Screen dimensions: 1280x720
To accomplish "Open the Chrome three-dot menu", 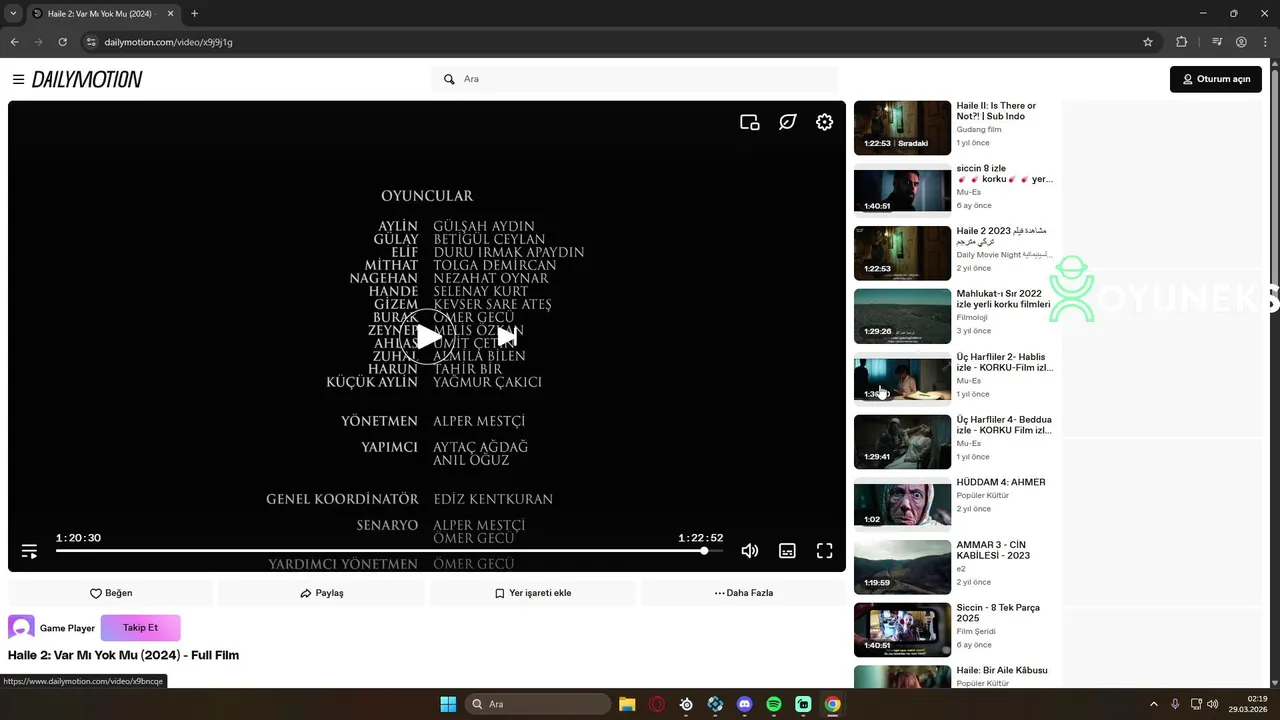I will coord(1265,42).
